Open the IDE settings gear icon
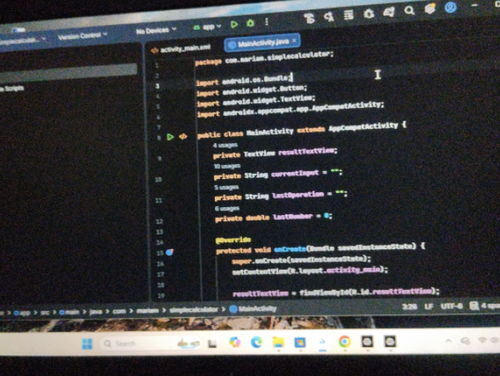This screenshot has height=376, width=500. point(430,9)
